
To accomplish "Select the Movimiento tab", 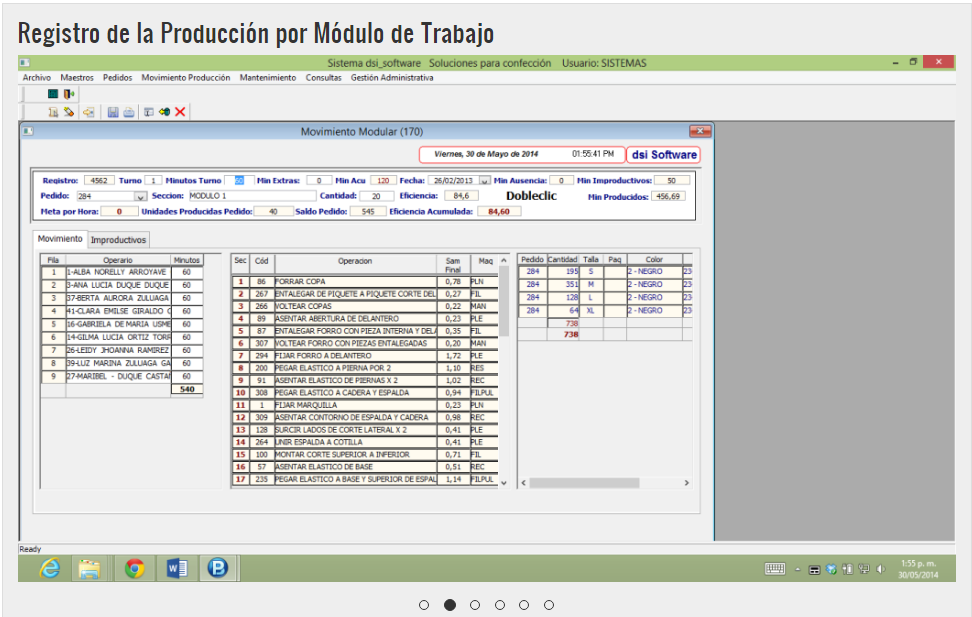I will 60,239.
